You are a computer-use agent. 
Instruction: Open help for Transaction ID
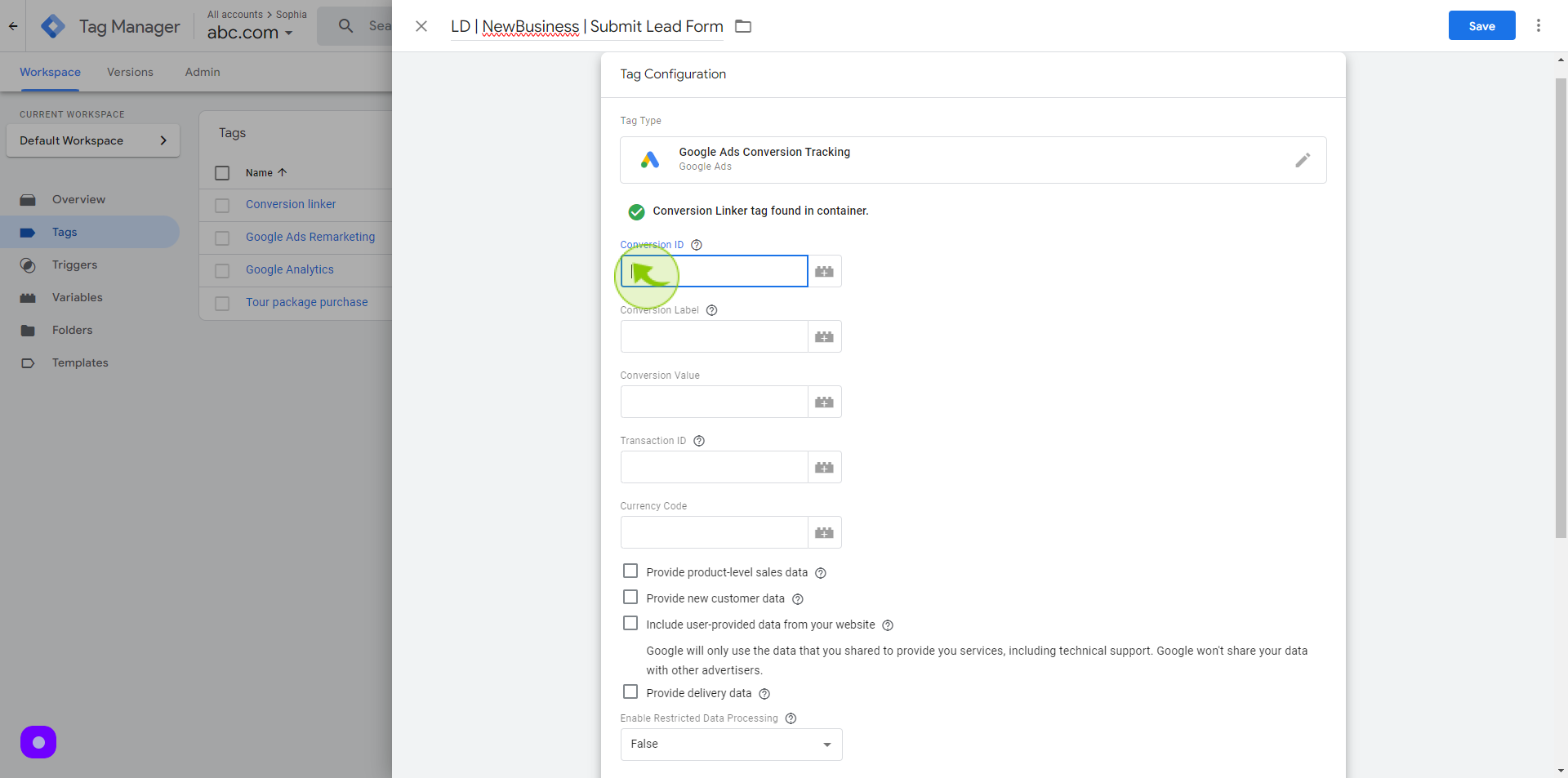pos(699,441)
